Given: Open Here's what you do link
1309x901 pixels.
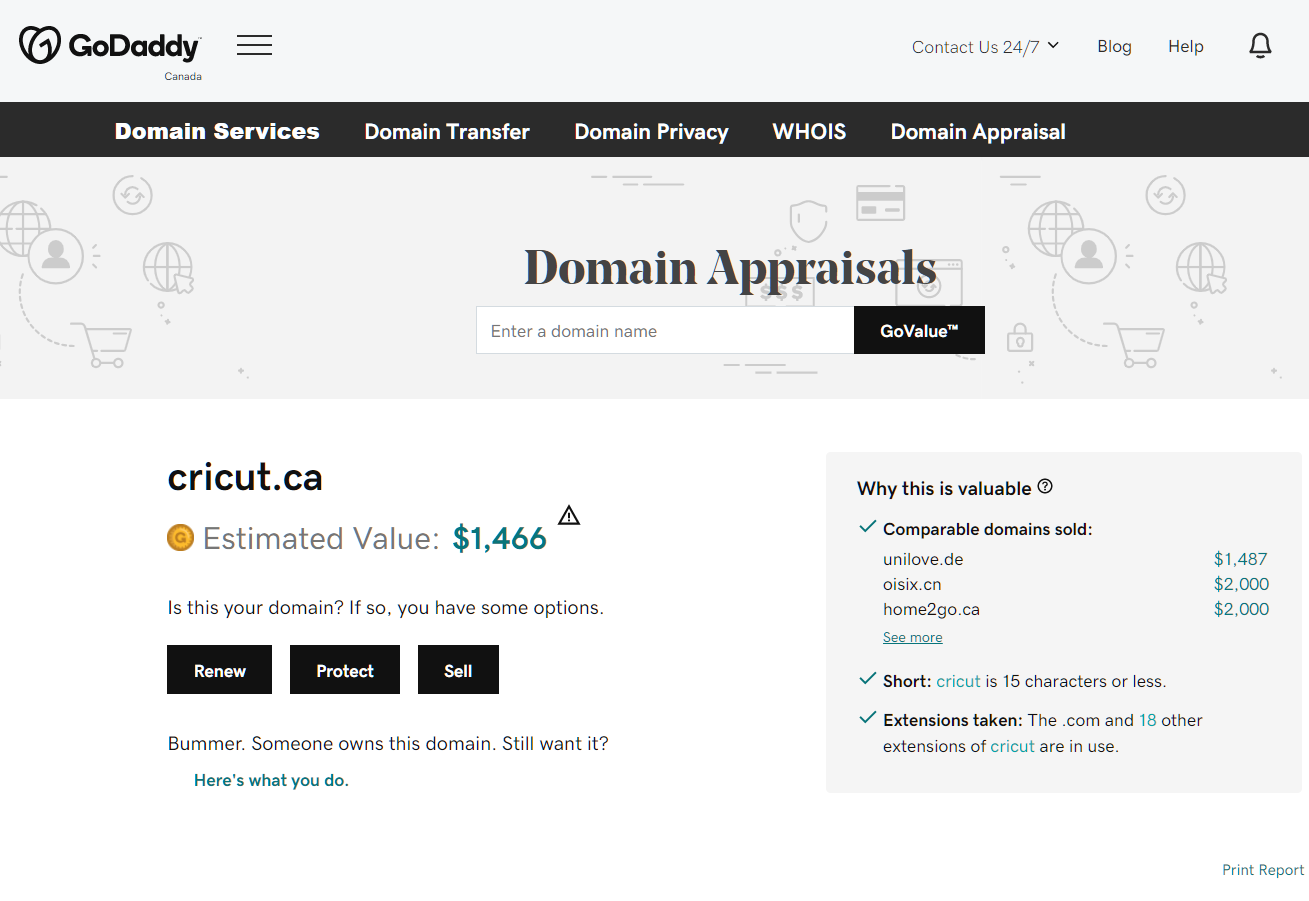Looking at the screenshot, I should (x=271, y=780).
